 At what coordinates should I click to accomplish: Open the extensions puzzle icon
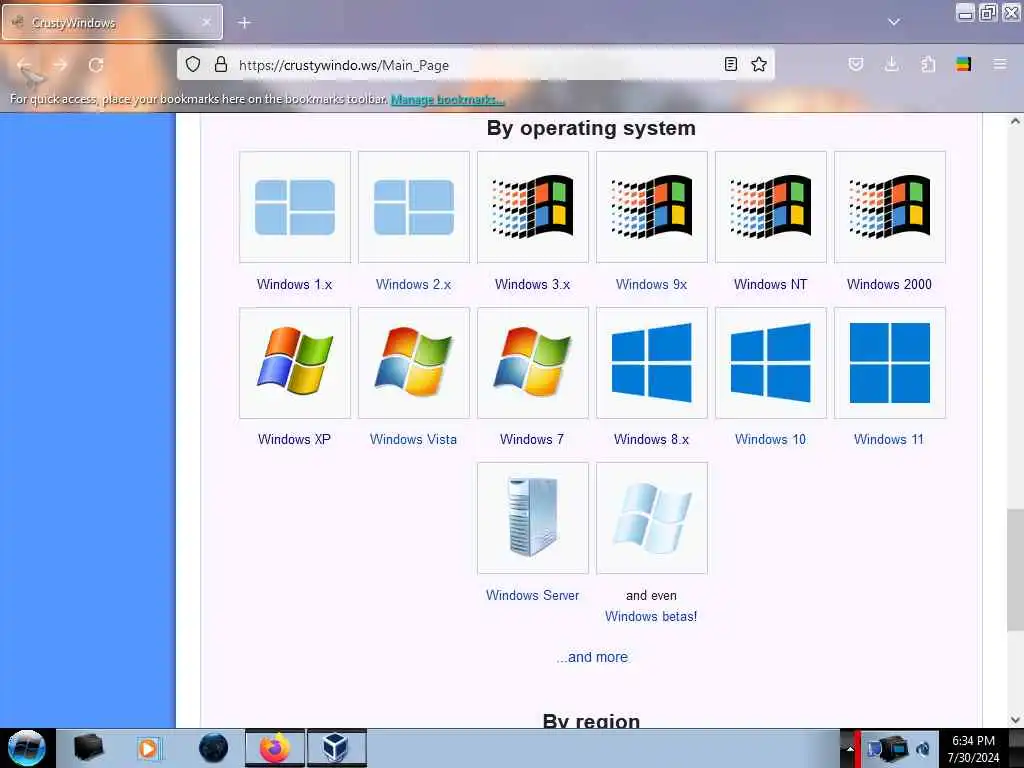click(x=928, y=64)
